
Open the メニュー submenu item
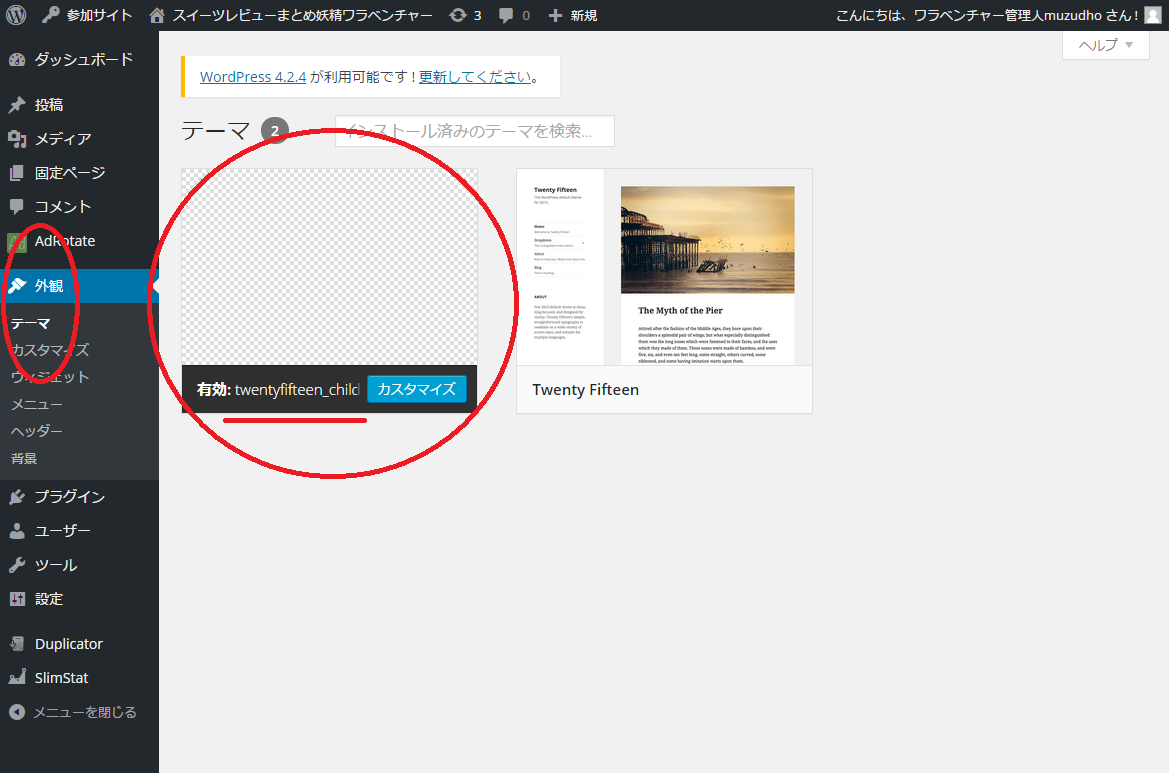(37, 405)
